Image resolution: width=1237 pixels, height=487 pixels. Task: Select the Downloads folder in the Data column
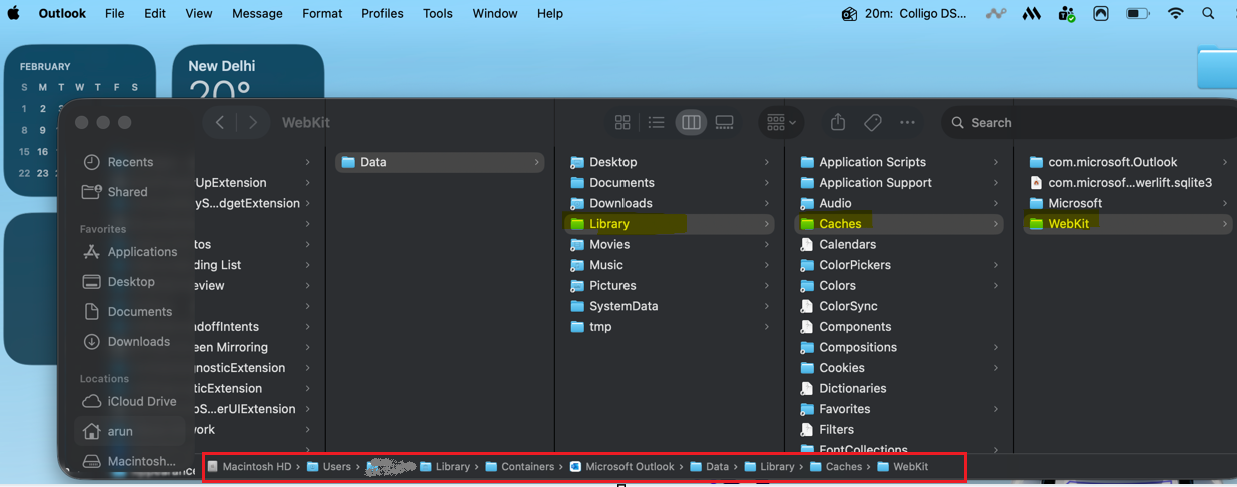point(669,203)
